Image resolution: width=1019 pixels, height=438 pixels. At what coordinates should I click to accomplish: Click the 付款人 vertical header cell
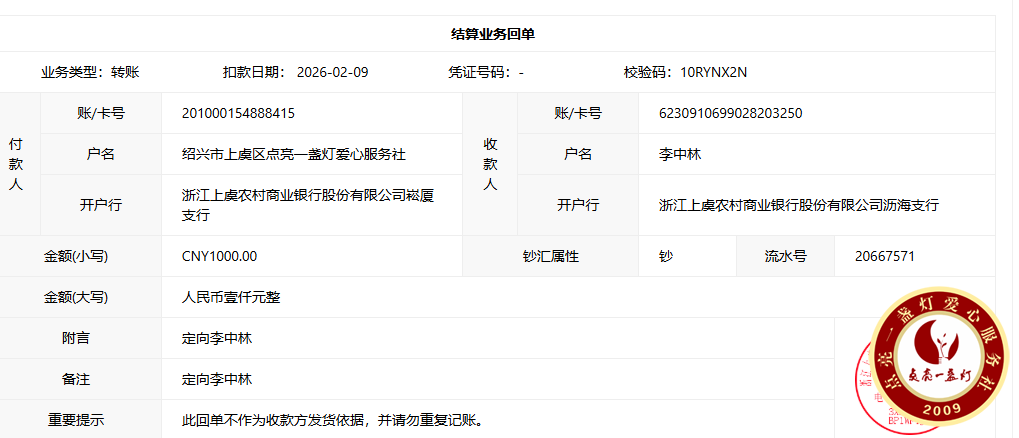point(16,164)
